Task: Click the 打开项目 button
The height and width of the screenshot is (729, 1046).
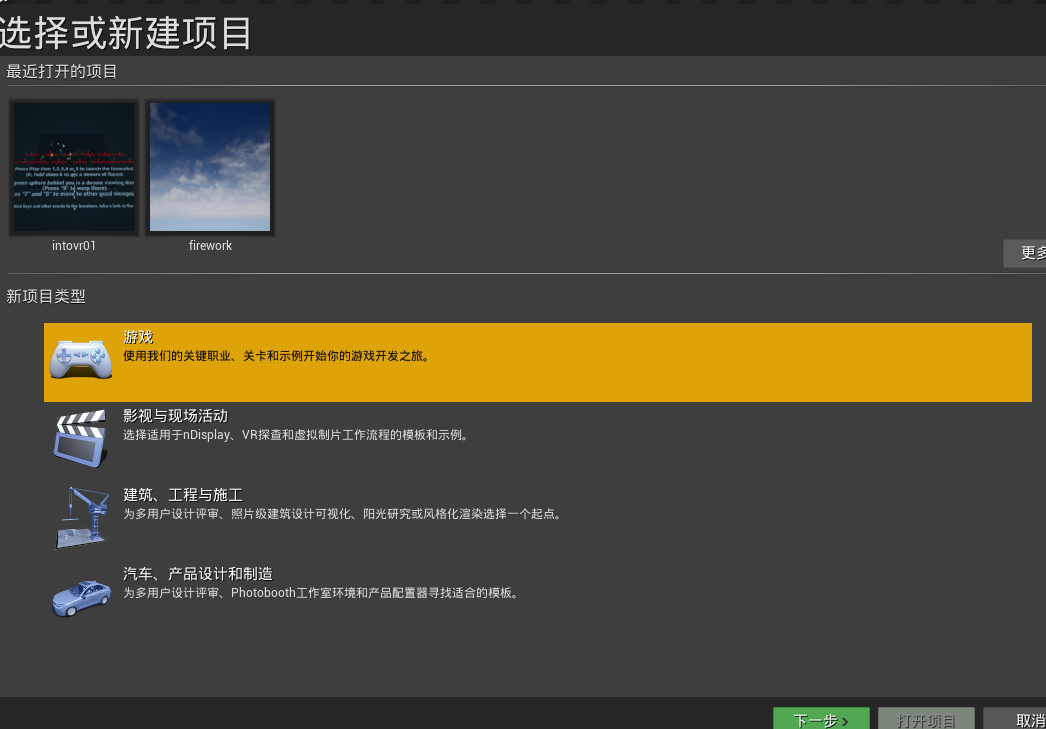Action: pyautogui.click(x=925, y=720)
